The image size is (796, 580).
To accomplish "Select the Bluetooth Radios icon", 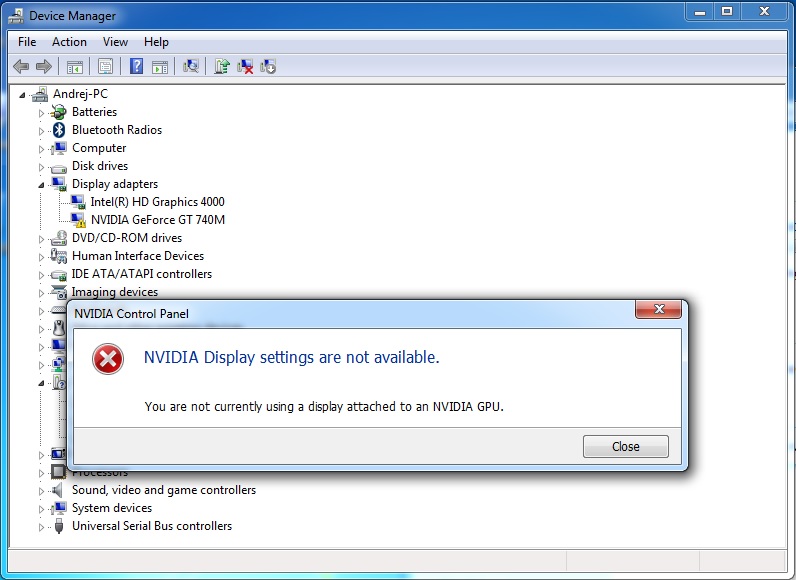I will (x=59, y=130).
